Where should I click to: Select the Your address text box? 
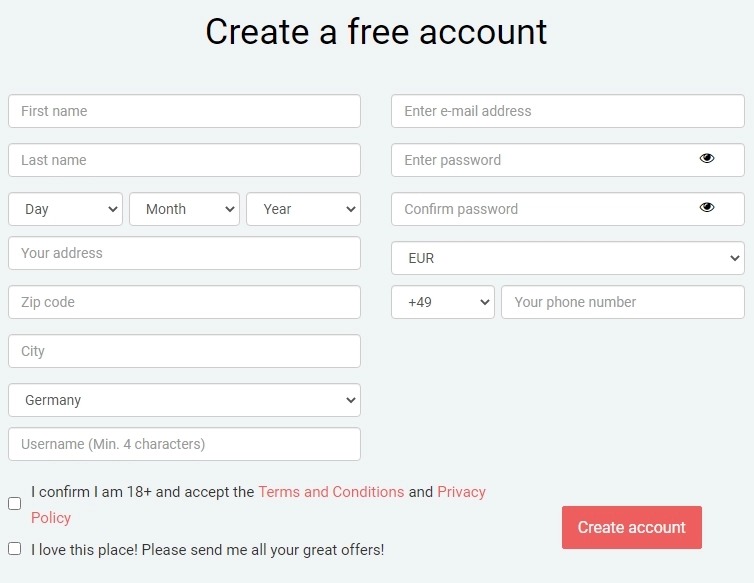[184, 253]
